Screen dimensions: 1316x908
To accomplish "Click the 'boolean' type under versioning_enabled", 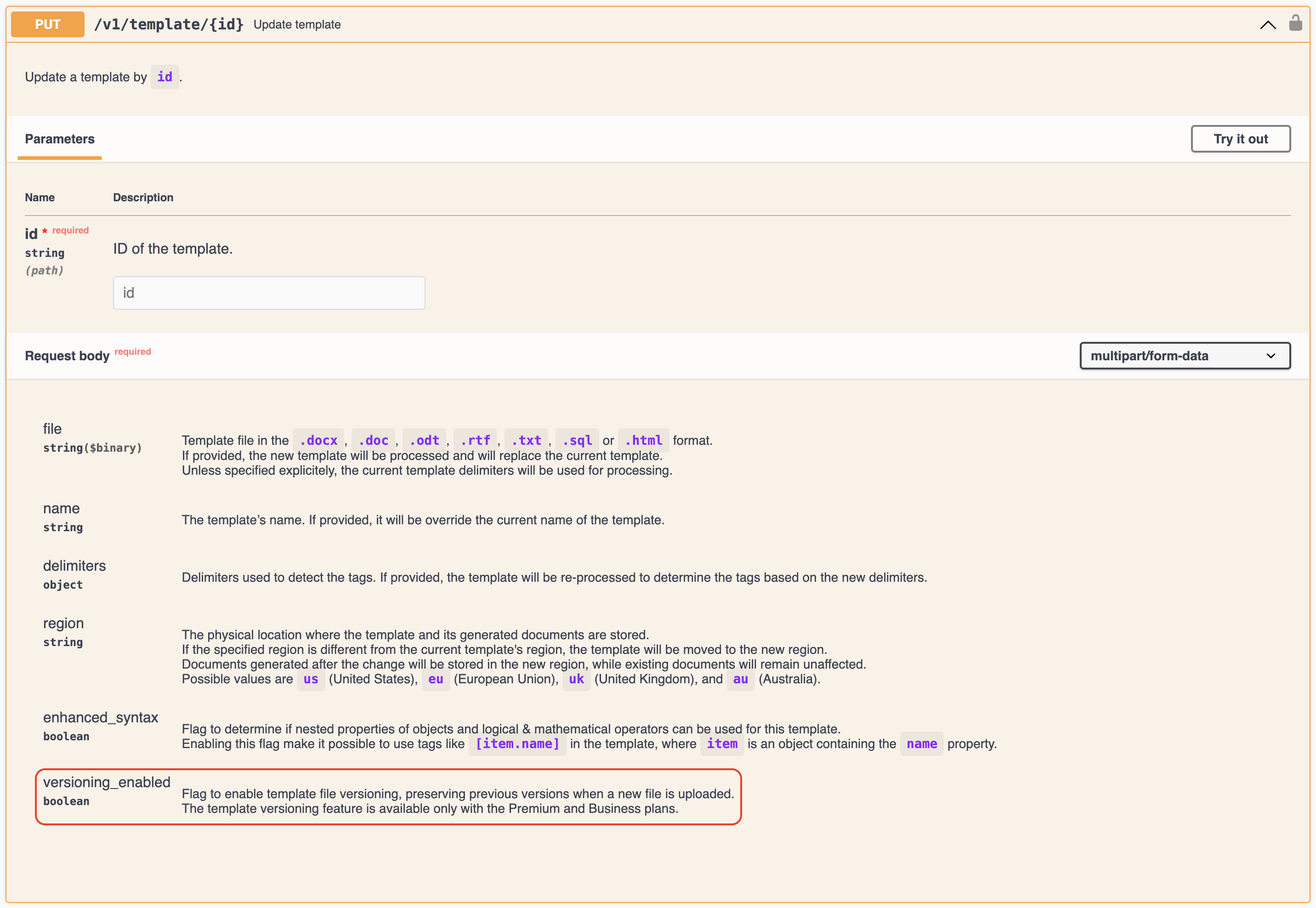I will click(x=67, y=801).
